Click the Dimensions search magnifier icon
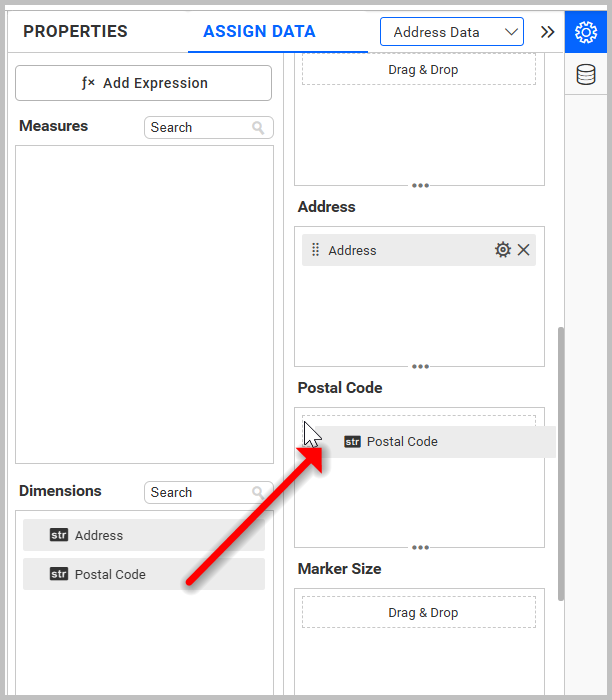The width and height of the screenshot is (612, 700). pyautogui.click(x=259, y=493)
